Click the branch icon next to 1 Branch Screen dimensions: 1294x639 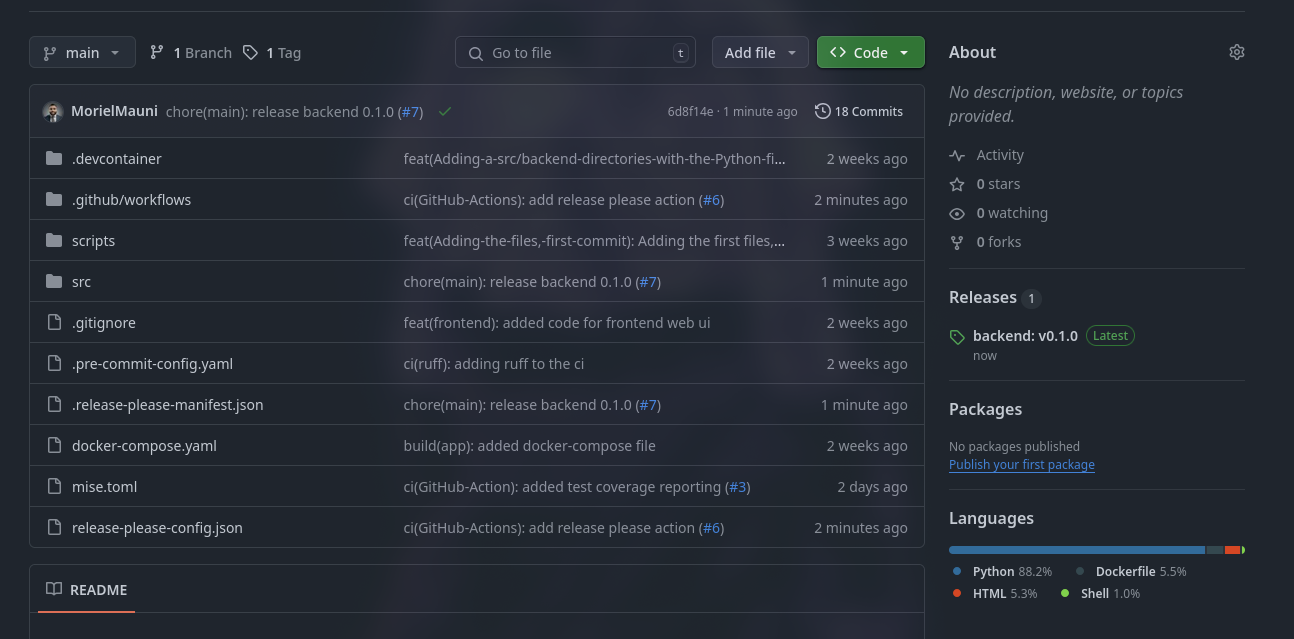point(157,52)
